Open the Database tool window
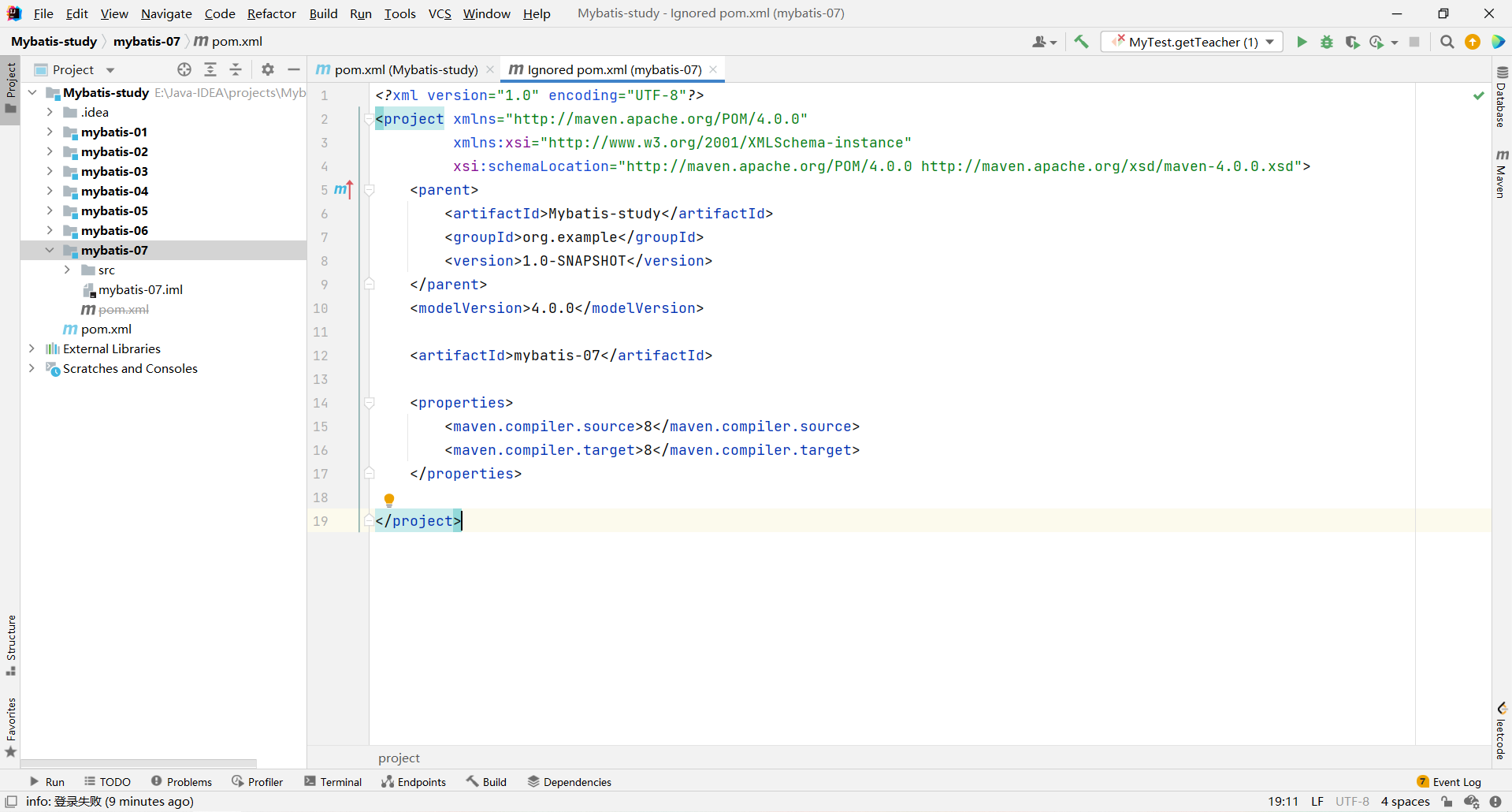Viewport: 1512px width, 812px height. click(1502, 96)
